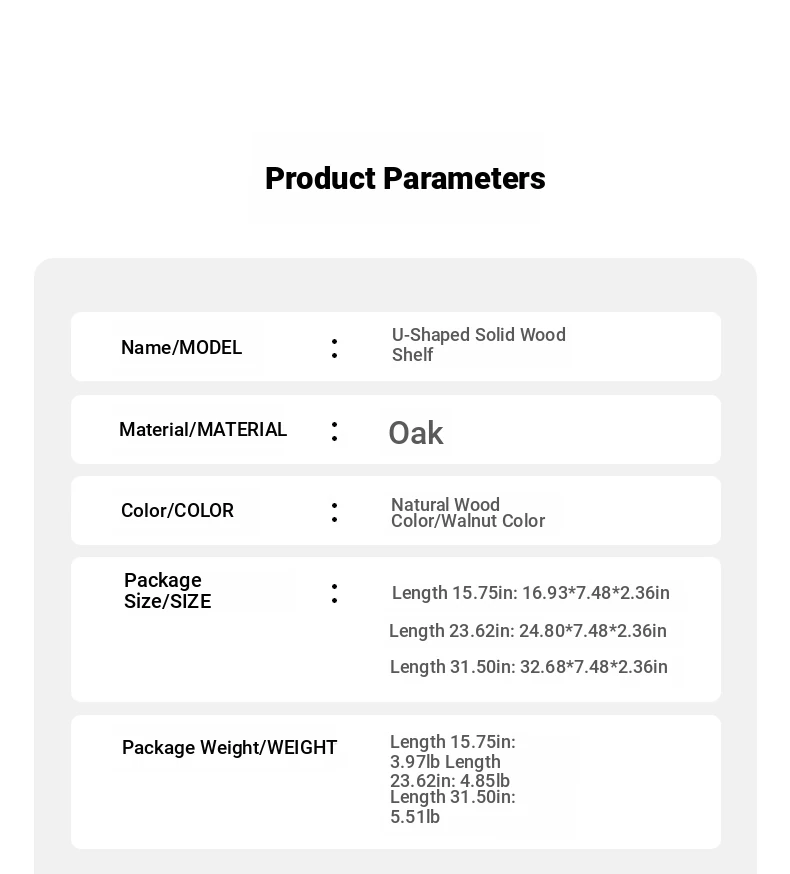Click the colon separator beside Name/MODEL

coord(335,348)
